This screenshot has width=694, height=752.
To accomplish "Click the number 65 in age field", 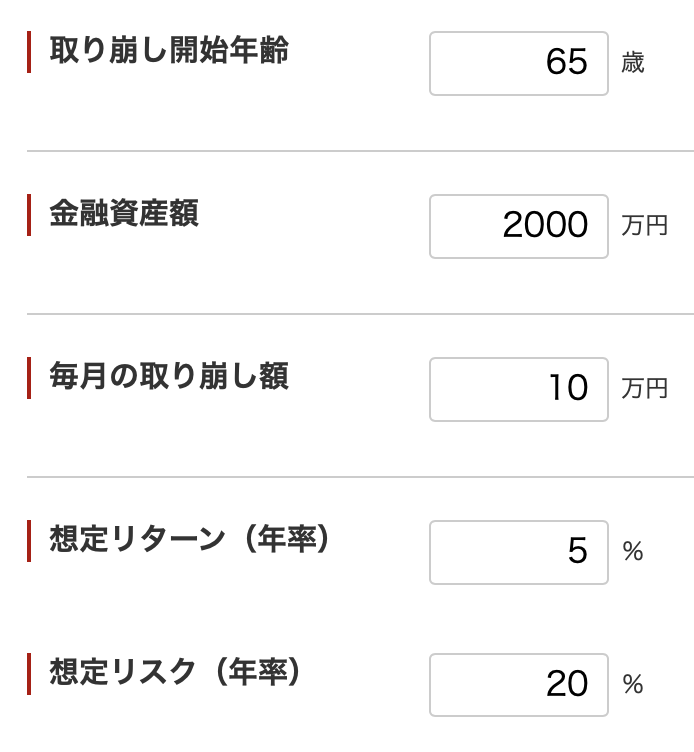I will coord(567,62).
